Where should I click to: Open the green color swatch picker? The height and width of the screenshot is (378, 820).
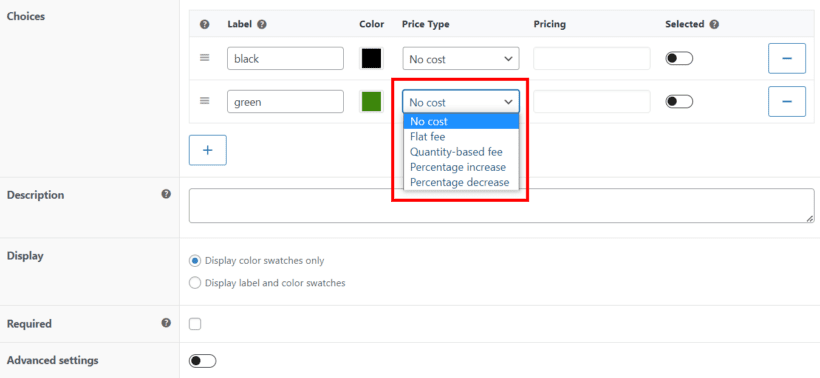coord(371,101)
